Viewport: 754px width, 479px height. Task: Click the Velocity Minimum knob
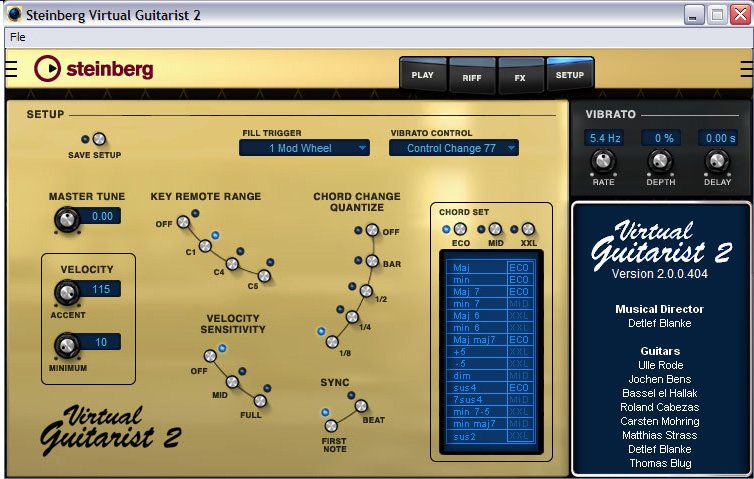[x=67, y=345]
